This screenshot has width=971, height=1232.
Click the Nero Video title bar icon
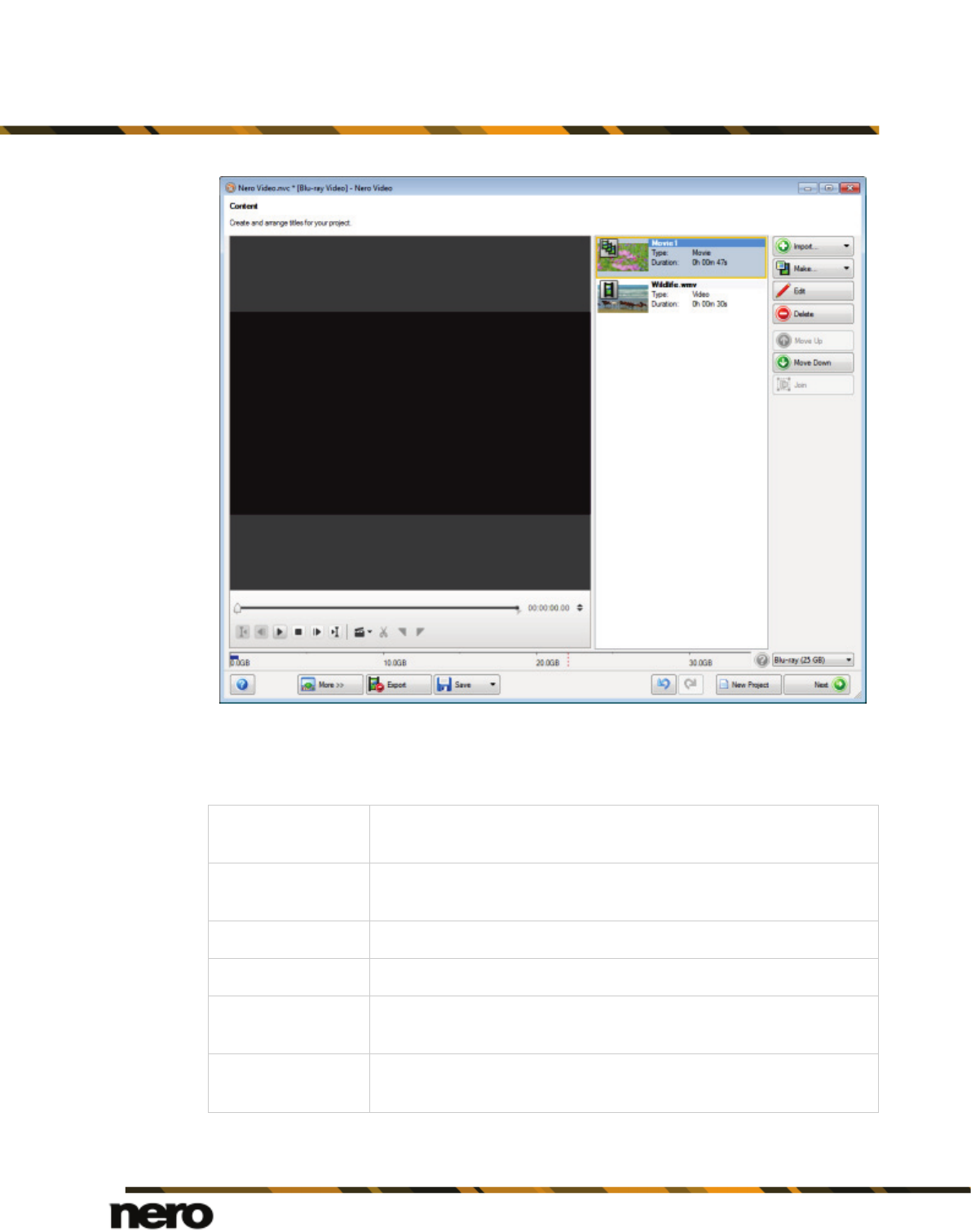pyautogui.click(x=231, y=188)
